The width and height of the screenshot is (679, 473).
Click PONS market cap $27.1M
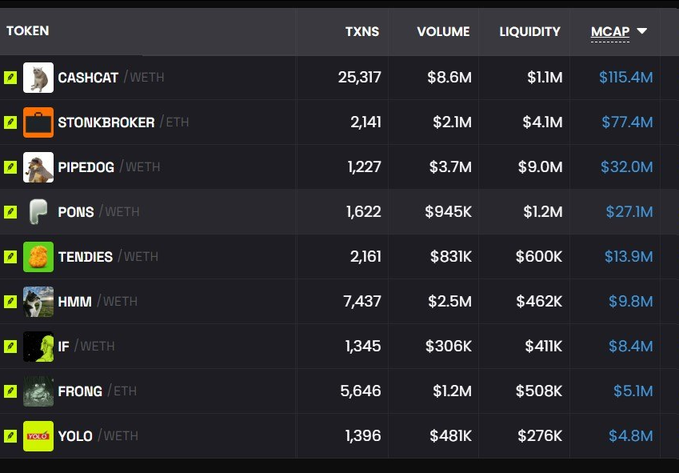(x=629, y=212)
